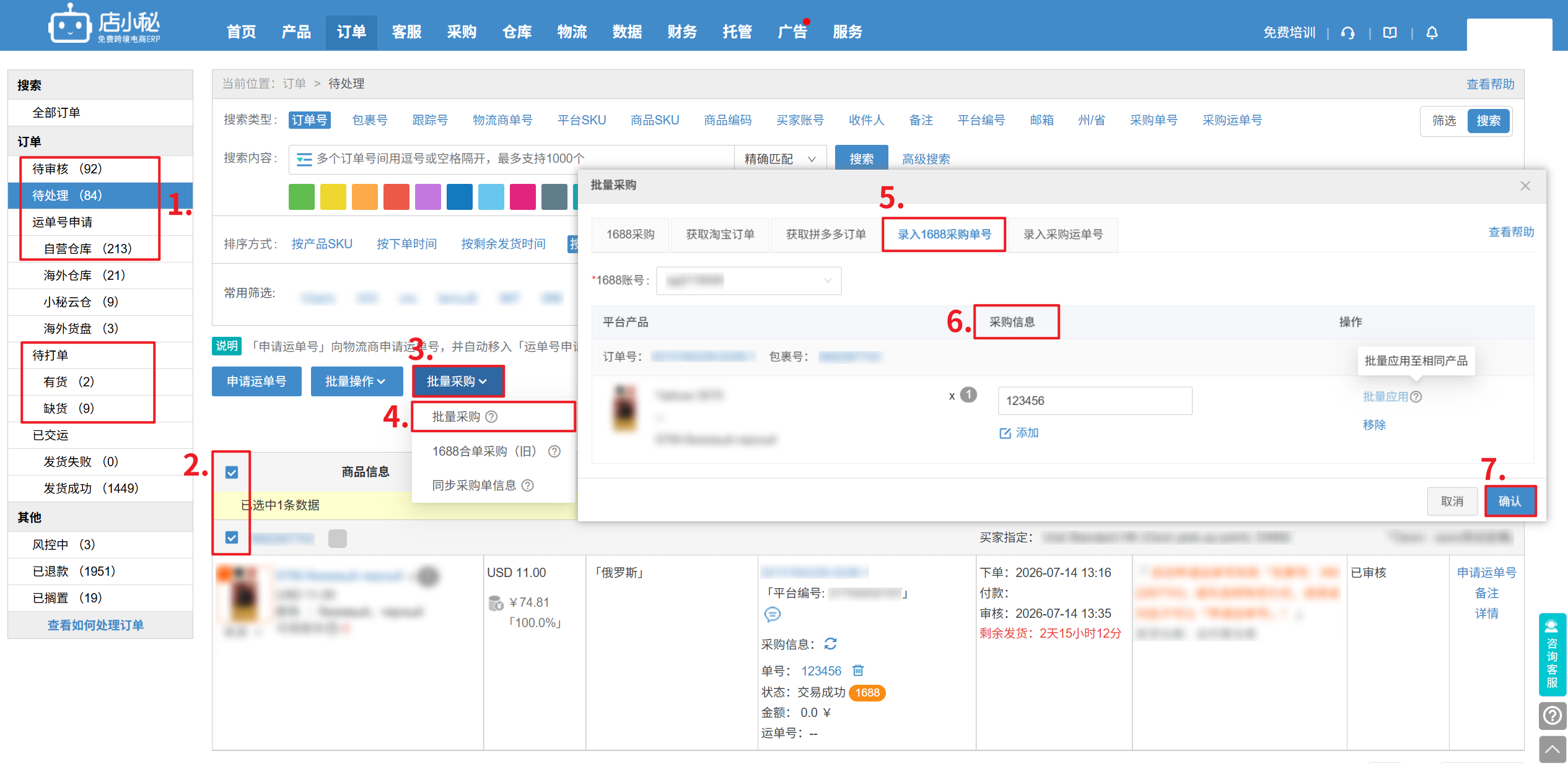Choose 包裹号 search type
1568x764 pixels.
click(370, 120)
